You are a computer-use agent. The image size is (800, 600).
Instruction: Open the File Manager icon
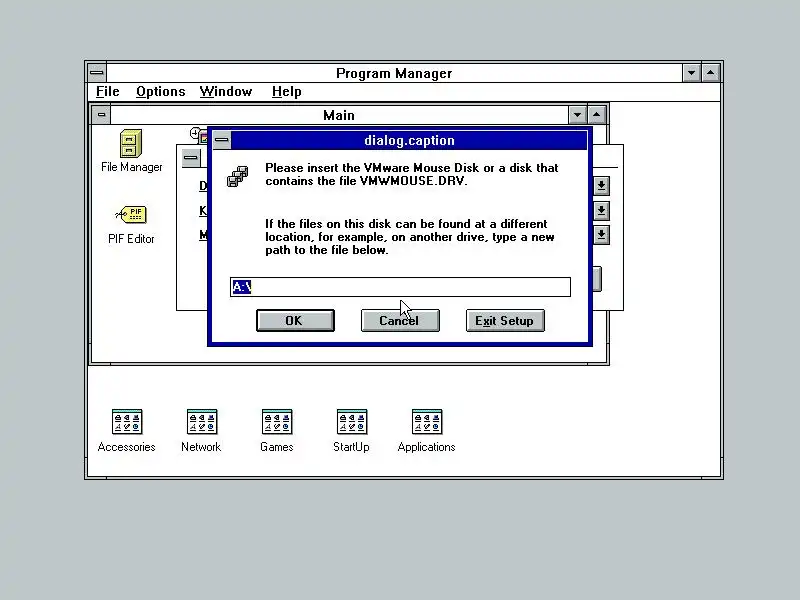click(131, 151)
